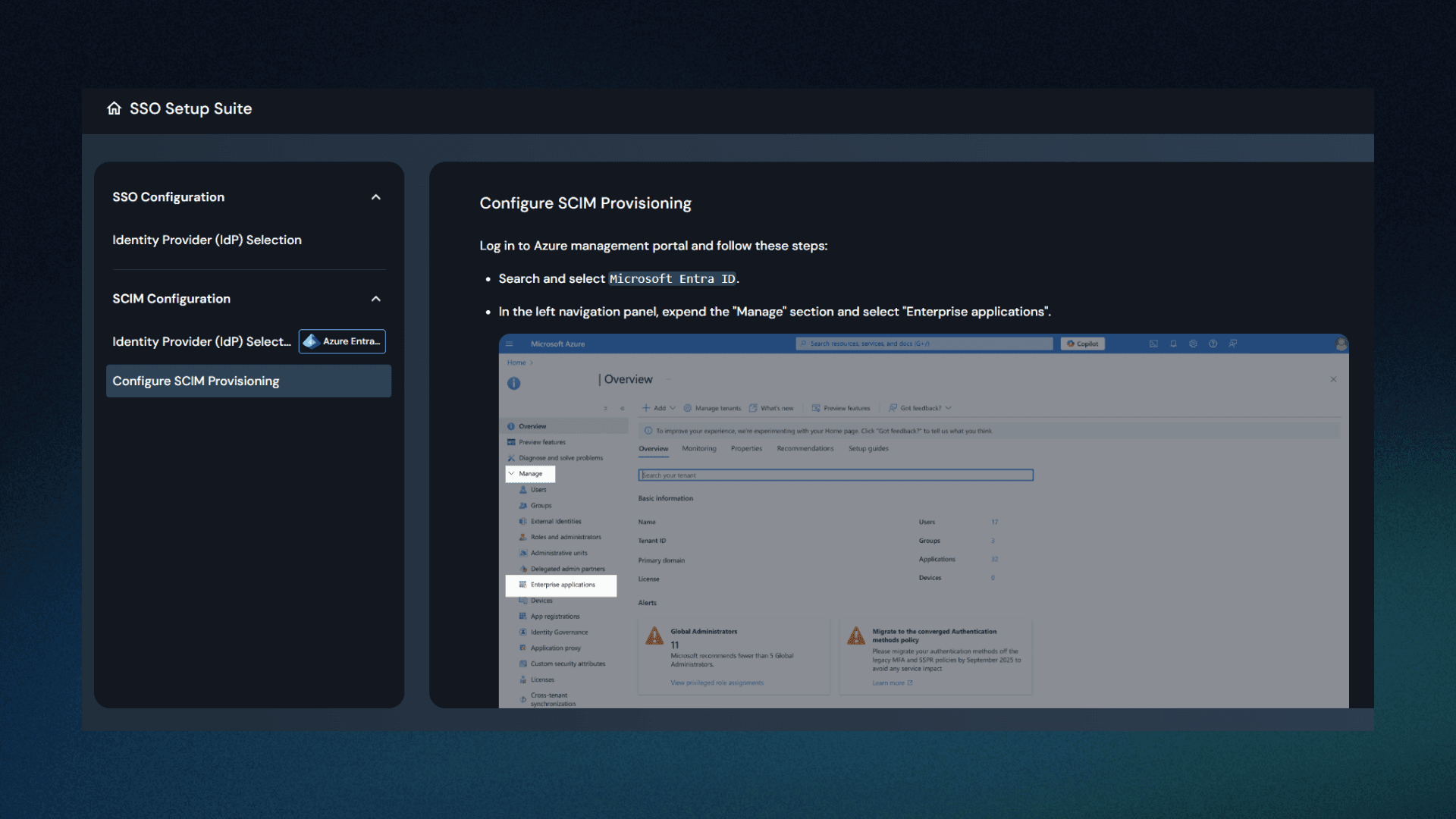Click the Search your tenant field
Viewport: 1456px width, 819px height.
(835, 475)
